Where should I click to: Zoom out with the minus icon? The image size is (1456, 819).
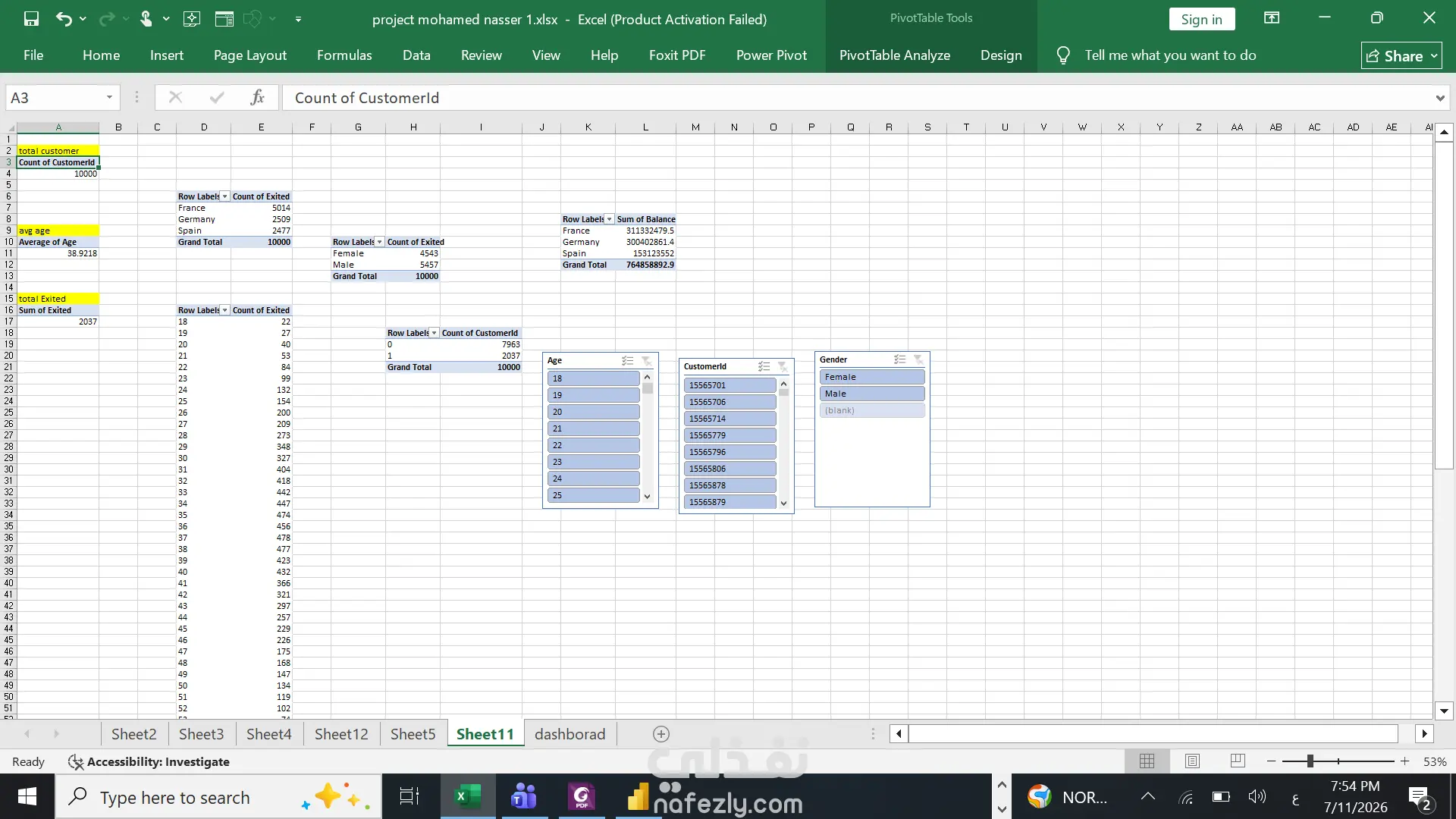coord(1271,761)
